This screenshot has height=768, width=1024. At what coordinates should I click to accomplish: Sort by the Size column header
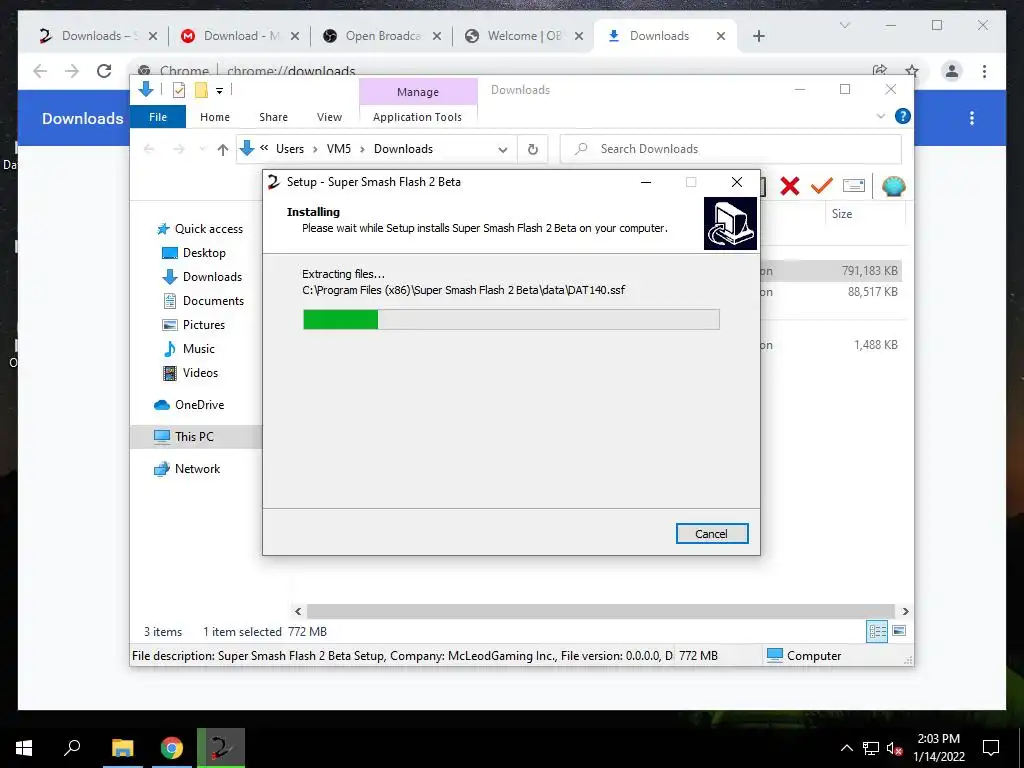(841, 214)
